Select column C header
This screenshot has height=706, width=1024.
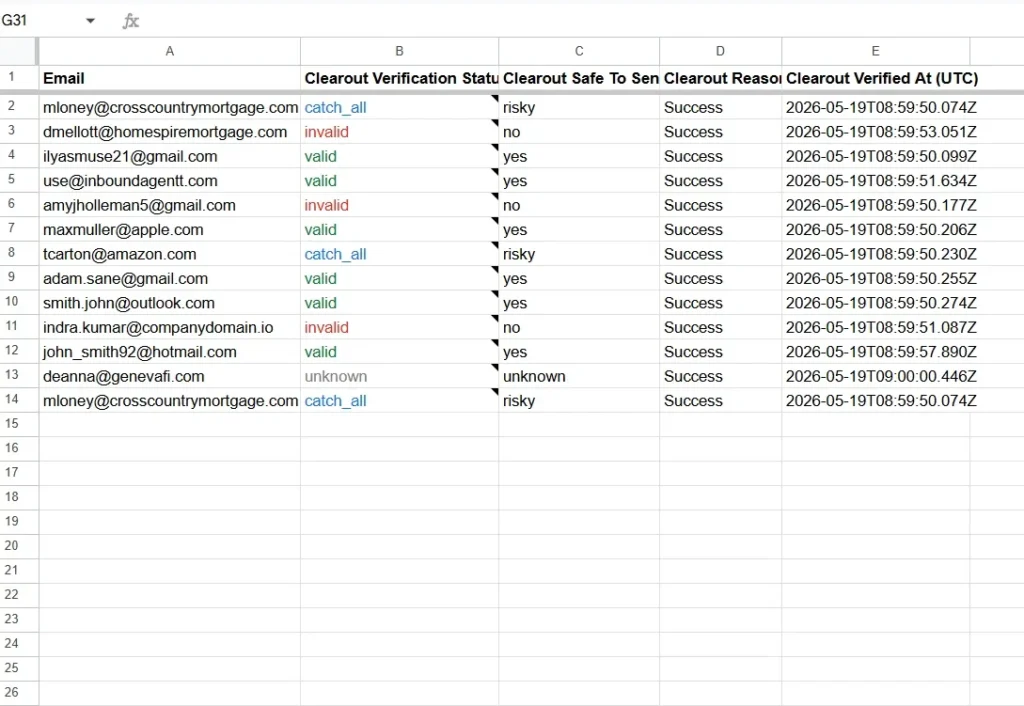click(x=579, y=51)
